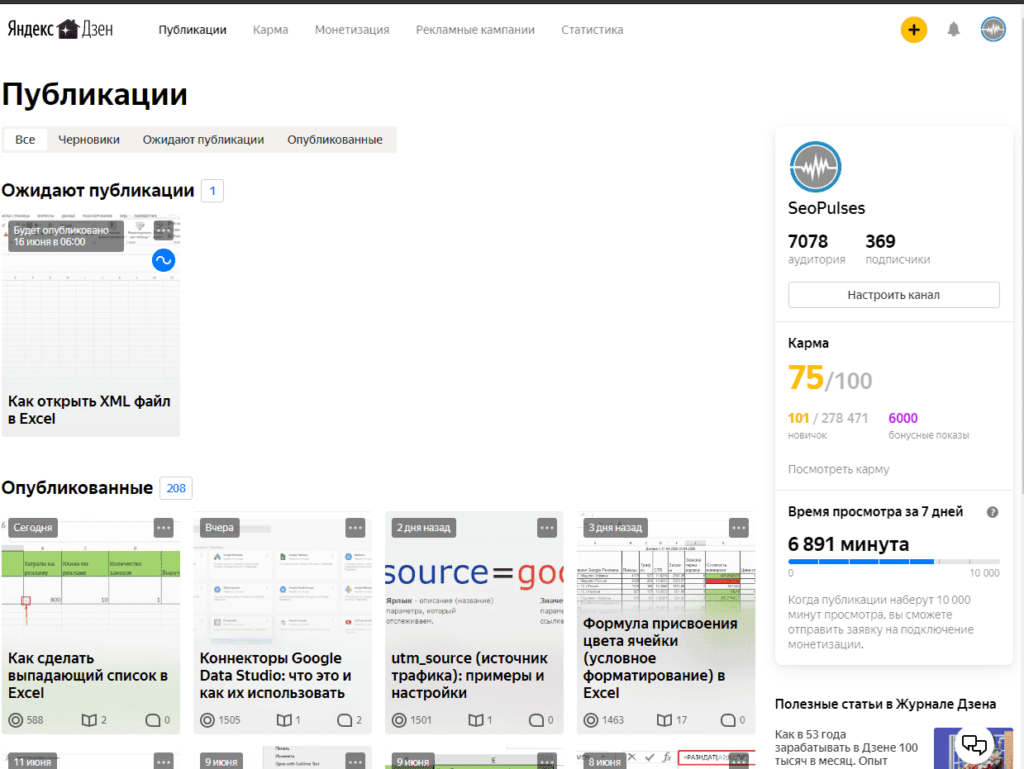Click the 369 подписчики statistic
Screen dimensions: 1024x769
(897, 249)
